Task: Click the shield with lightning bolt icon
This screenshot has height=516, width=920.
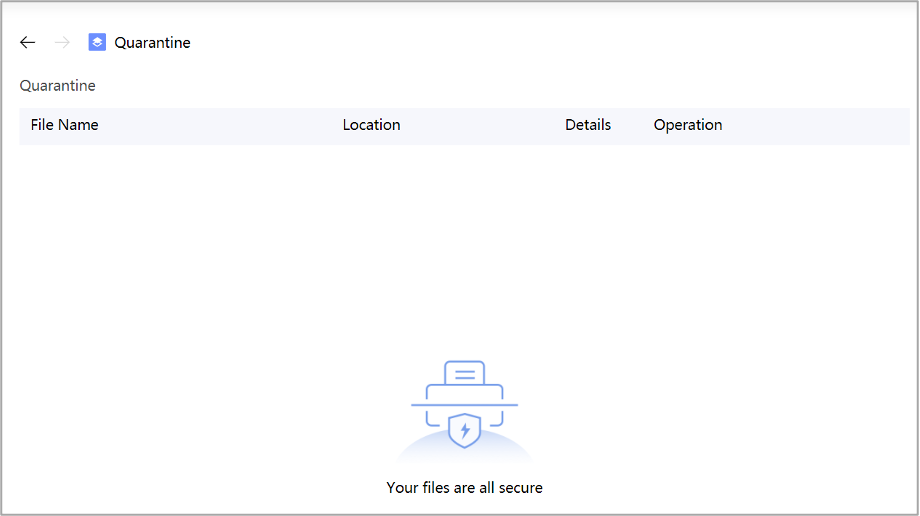Action: (464, 430)
